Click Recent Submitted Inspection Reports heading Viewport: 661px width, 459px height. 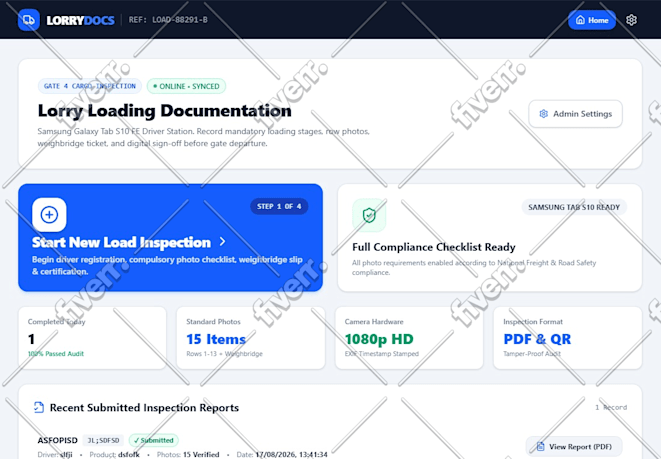pyautogui.click(x=144, y=408)
